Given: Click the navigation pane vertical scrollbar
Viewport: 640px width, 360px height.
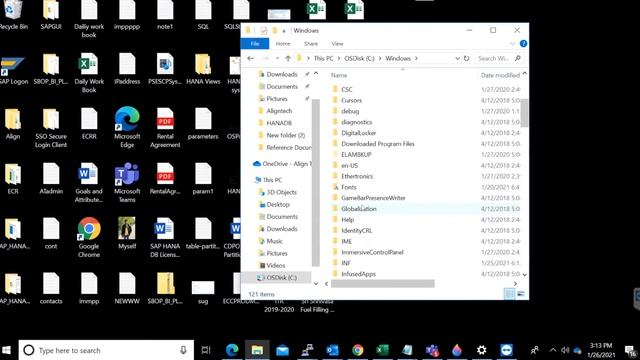Looking at the screenshot, I should [x=316, y=182].
